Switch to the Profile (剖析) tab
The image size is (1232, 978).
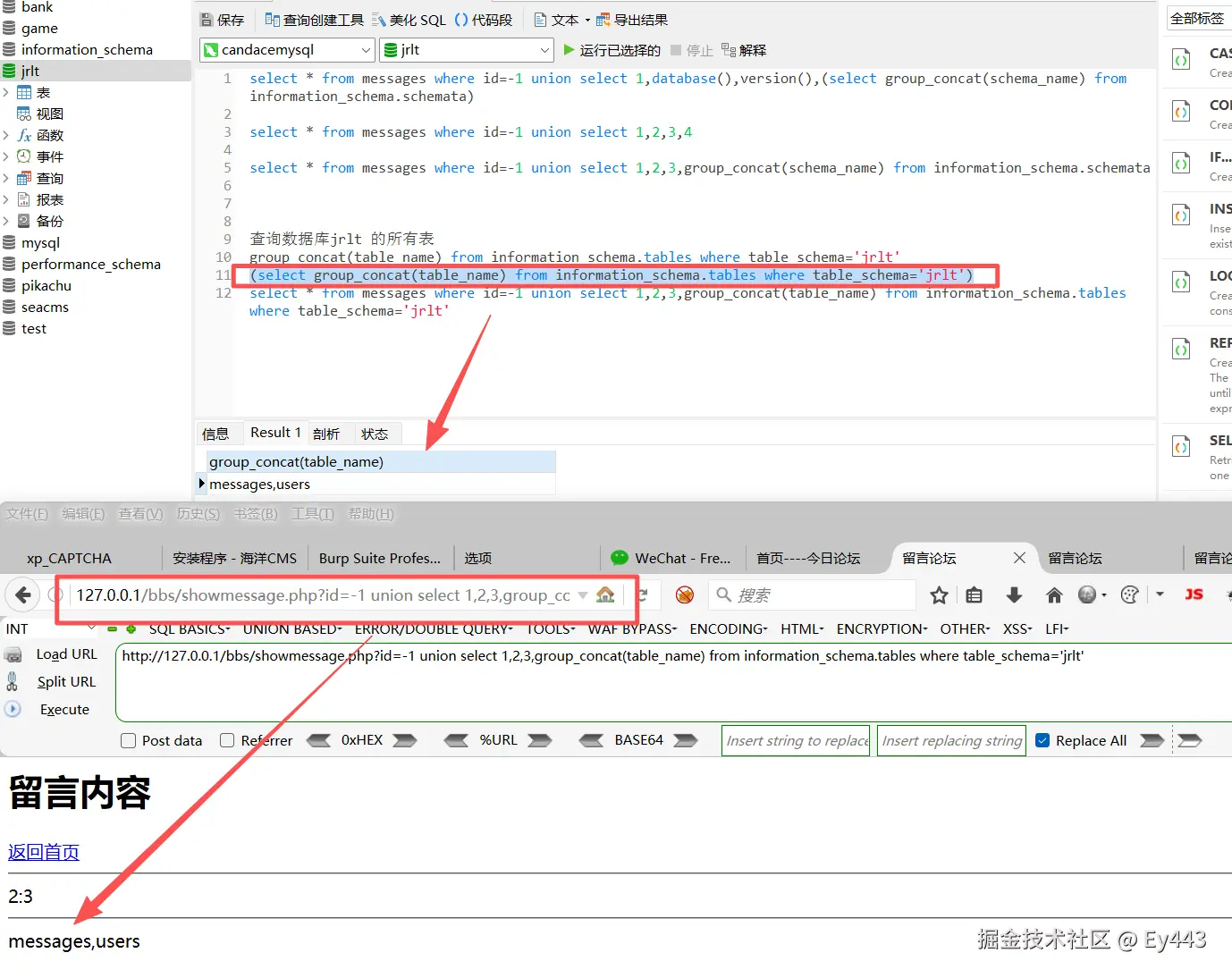326,434
